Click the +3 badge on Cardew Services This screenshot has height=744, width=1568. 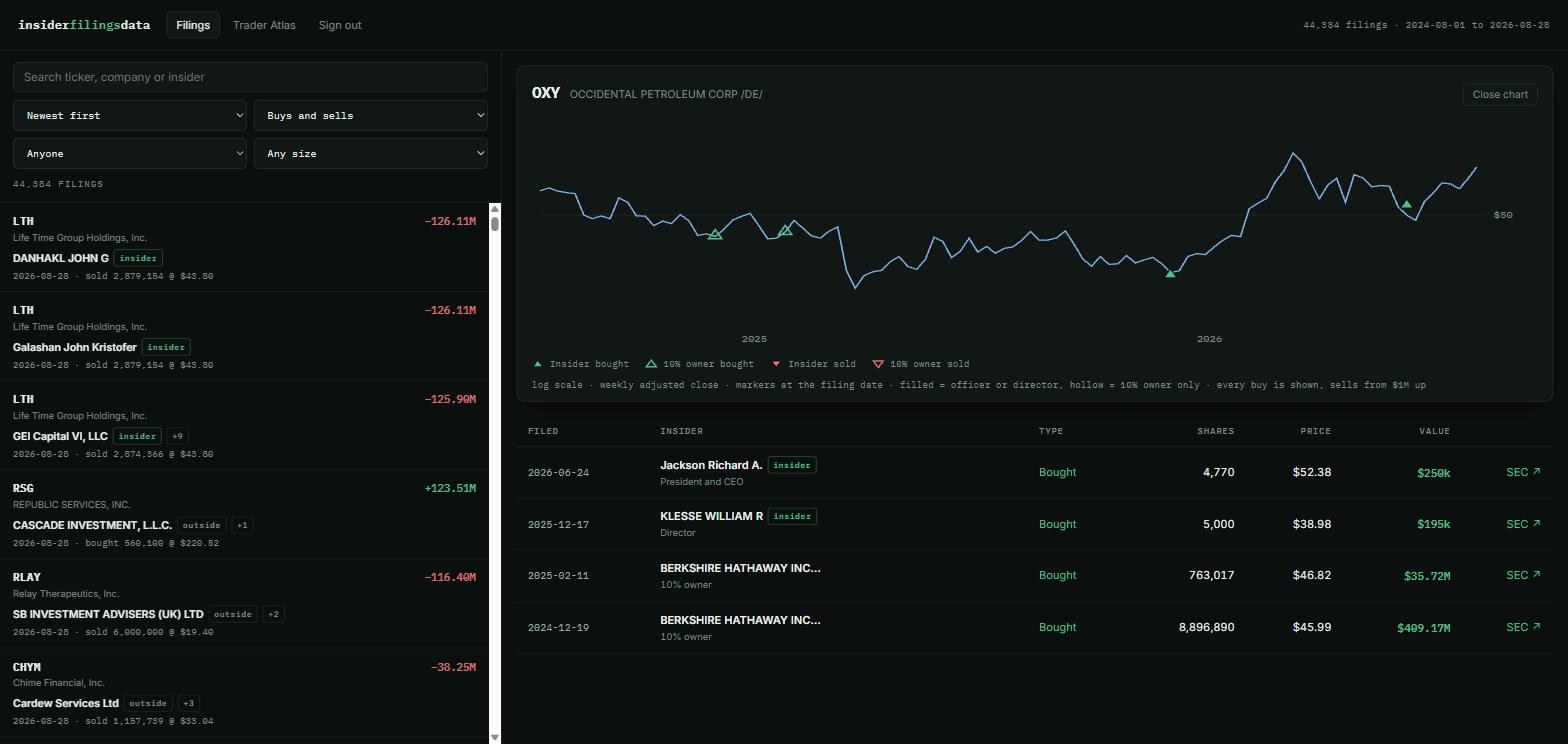(x=188, y=703)
